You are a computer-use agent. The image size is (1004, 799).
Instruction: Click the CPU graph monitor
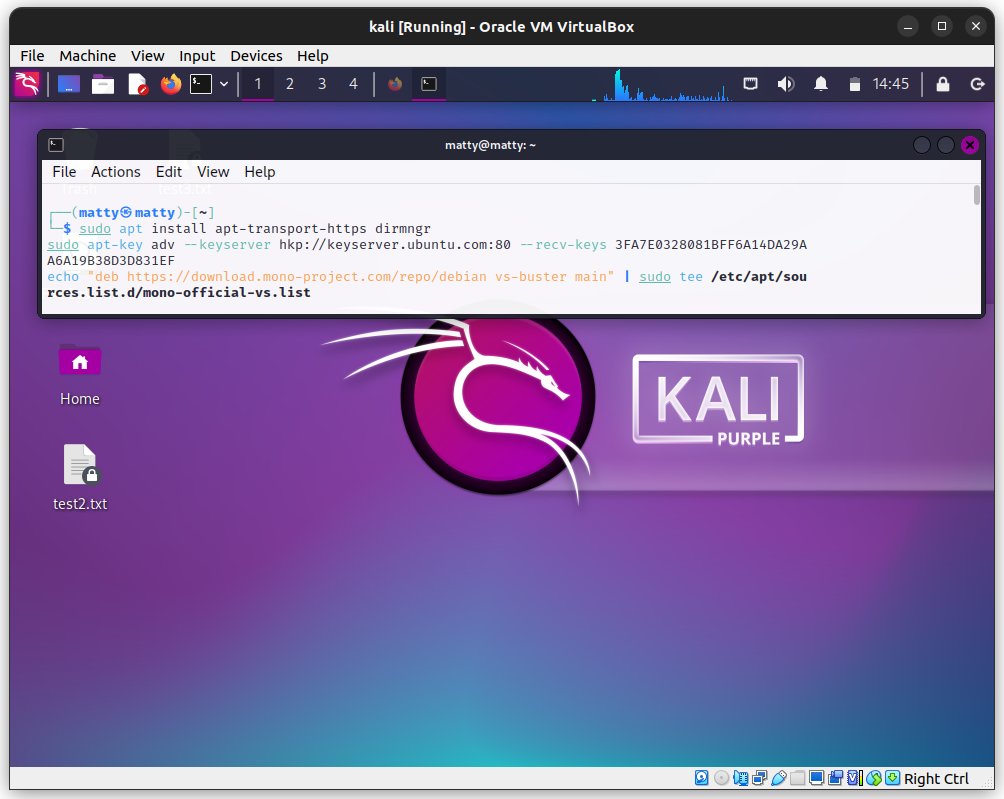(662, 85)
